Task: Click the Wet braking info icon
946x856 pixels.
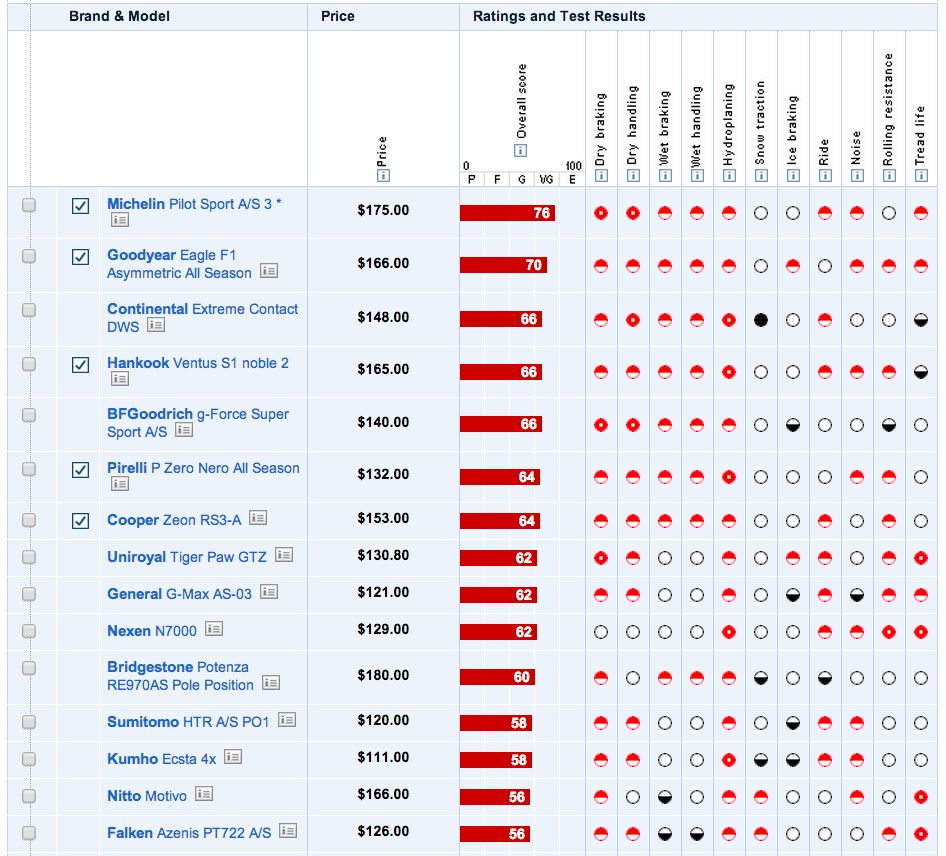Action: [x=665, y=176]
